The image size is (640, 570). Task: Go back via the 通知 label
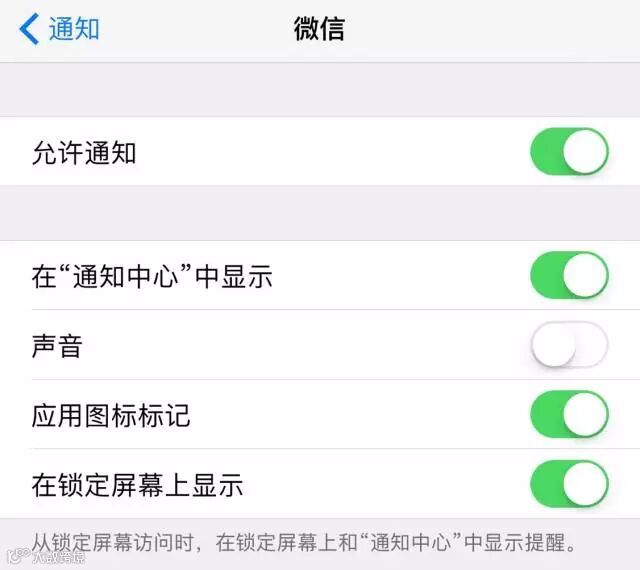click(74, 29)
